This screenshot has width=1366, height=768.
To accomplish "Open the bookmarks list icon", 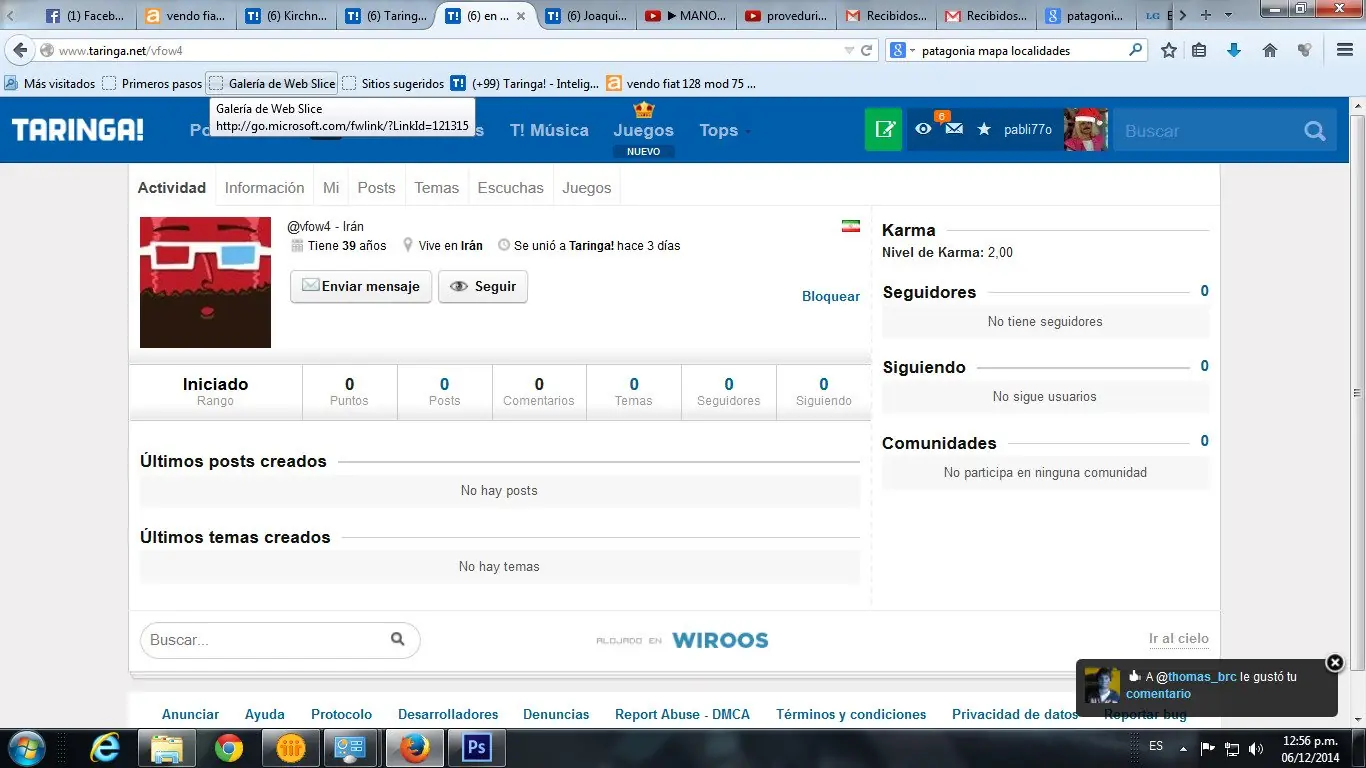I will (1199, 50).
